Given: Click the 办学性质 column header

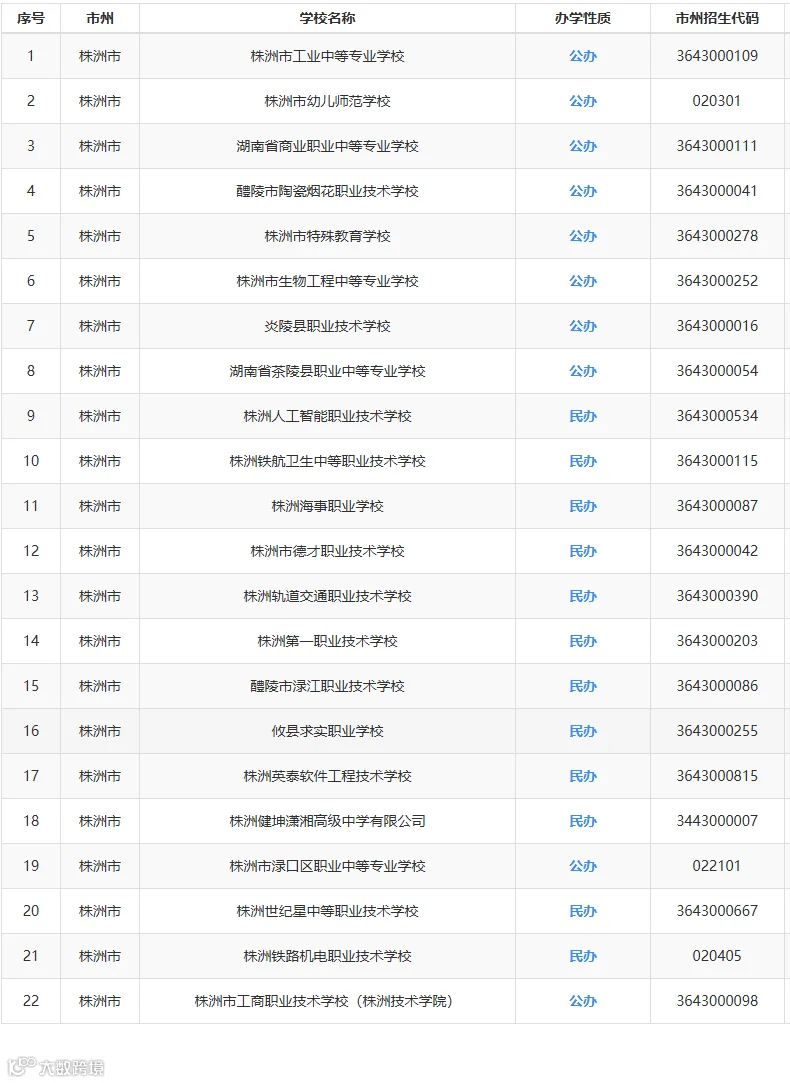Looking at the screenshot, I should pyautogui.click(x=583, y=19).
